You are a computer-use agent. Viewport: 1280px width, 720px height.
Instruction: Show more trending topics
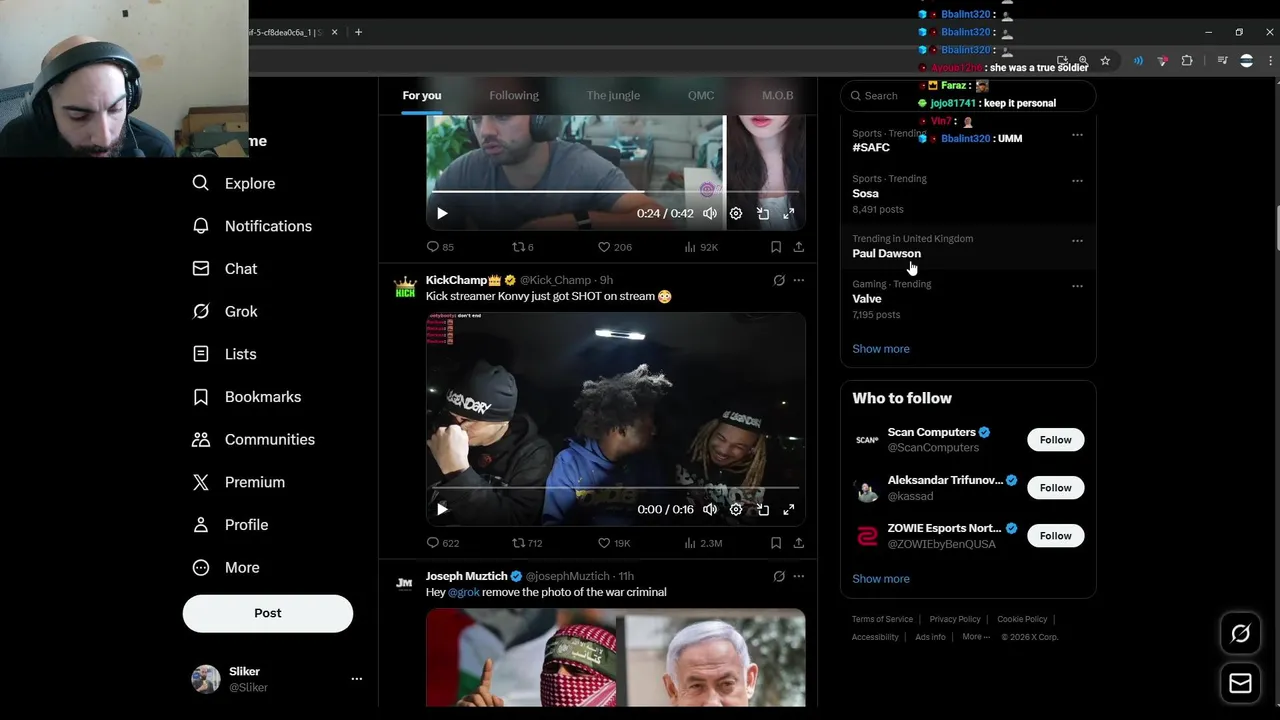[x=881, y=349]
